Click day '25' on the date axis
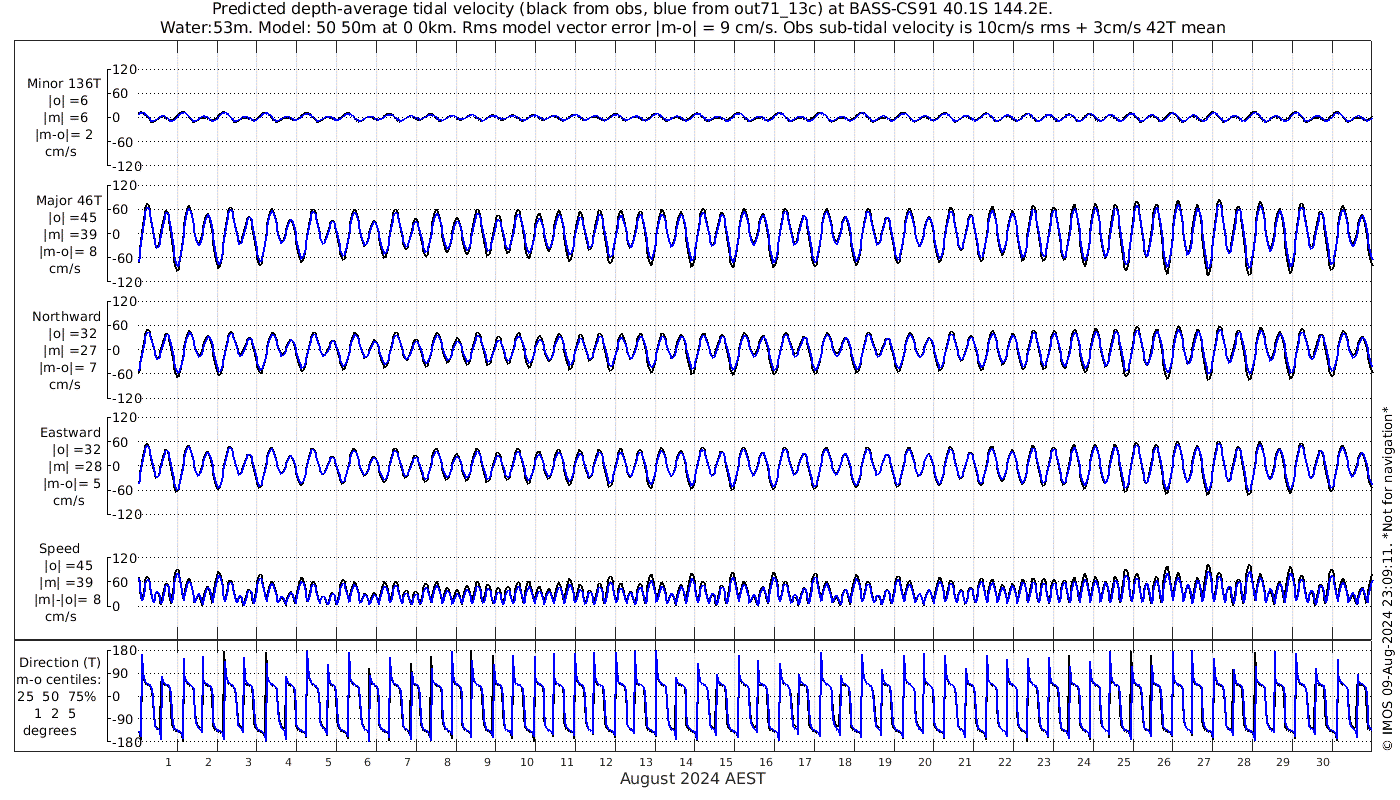The height and width of the screenshot is (800, 1400). coord(1124,763)
